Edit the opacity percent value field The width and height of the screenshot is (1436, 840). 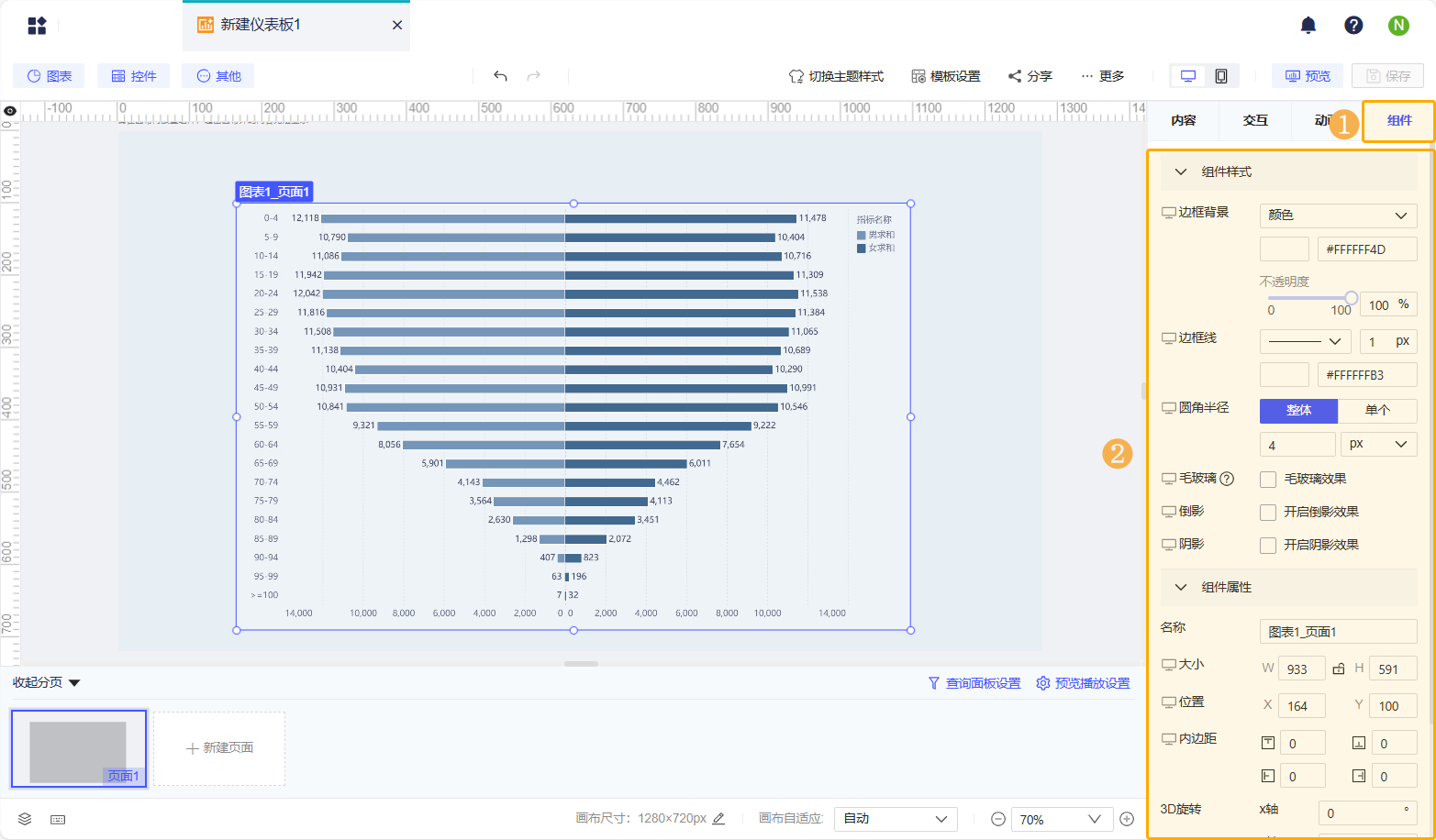[1388, 304]
